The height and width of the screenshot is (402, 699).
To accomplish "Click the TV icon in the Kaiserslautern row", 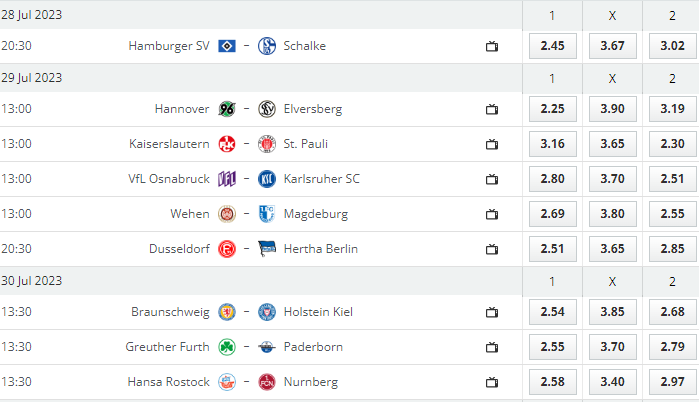I will click(492, 144).
